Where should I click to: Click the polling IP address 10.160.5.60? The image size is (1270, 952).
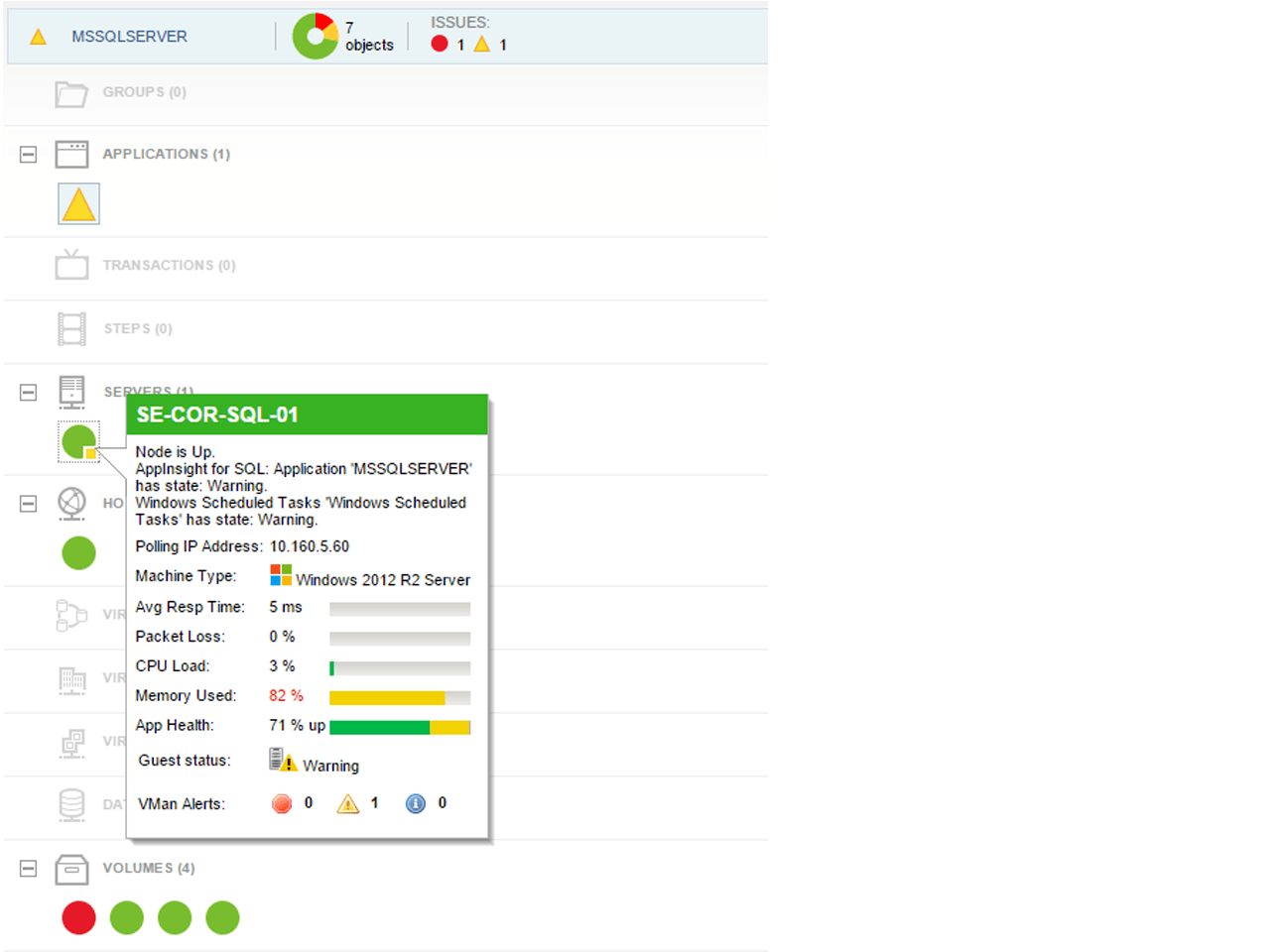pos(310,546)
